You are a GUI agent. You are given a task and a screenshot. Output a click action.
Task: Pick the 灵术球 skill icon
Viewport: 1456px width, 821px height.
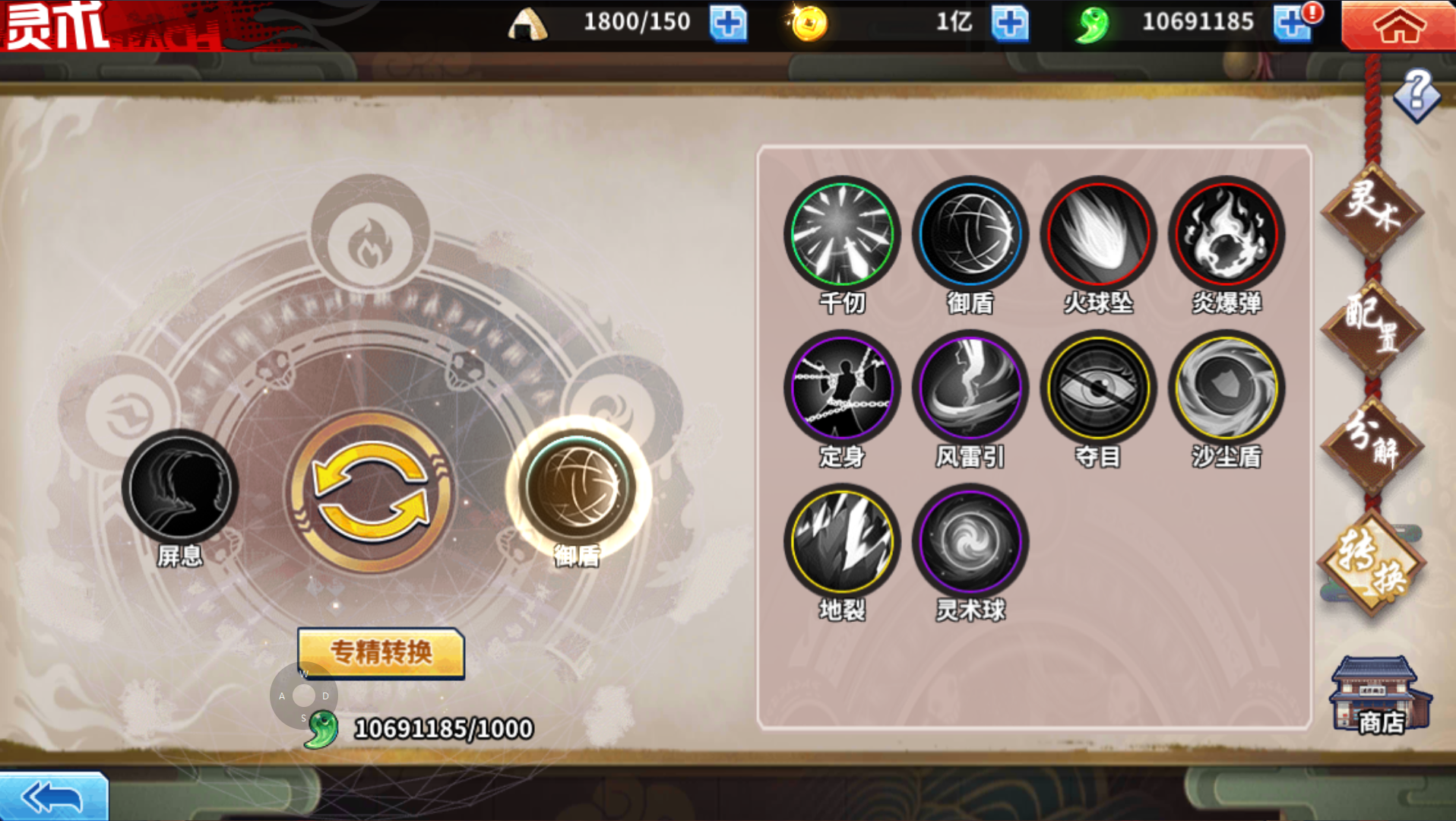point(970,542)
